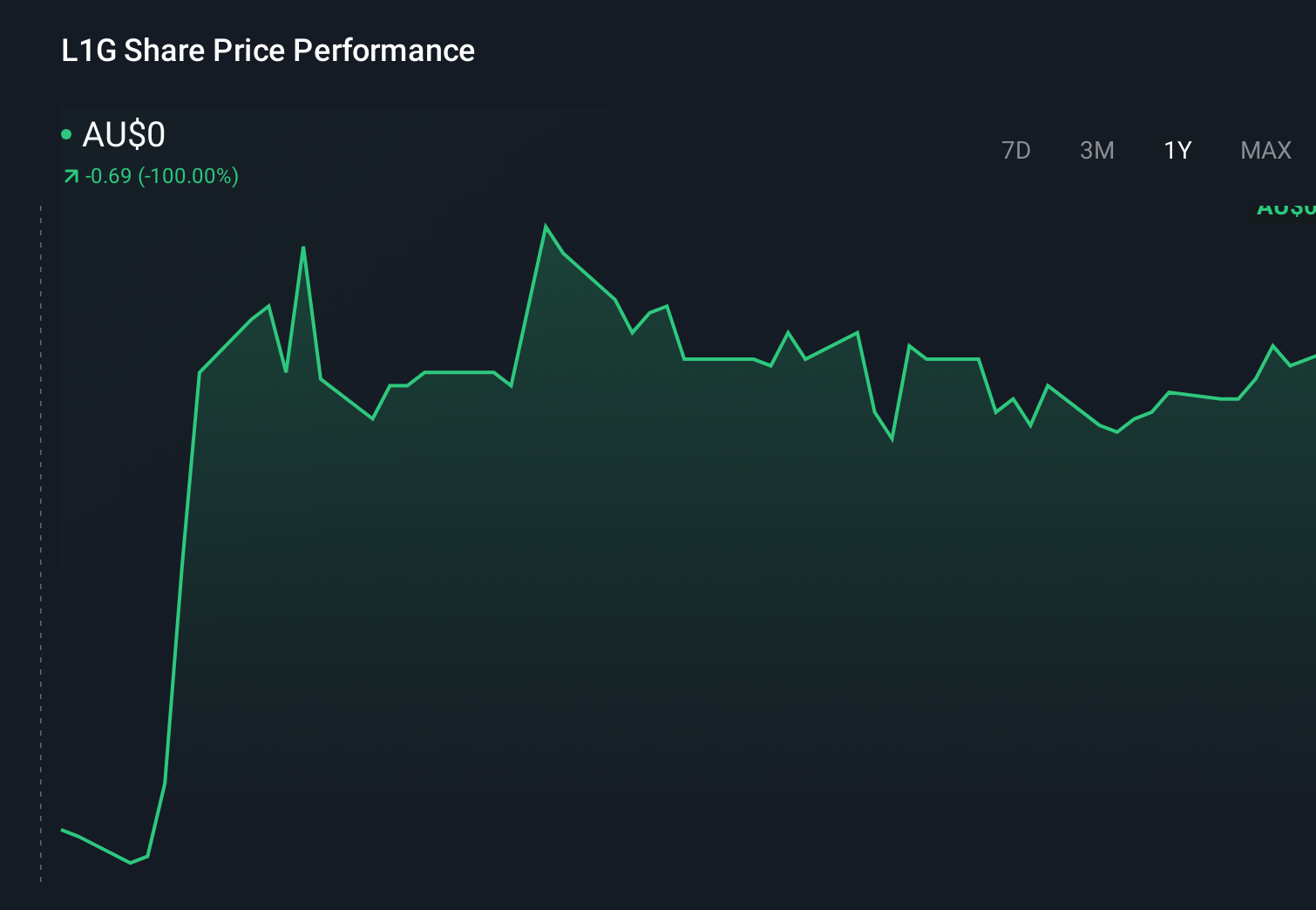
Task: Click the middle of the steep initial rise
Action: tap(181, 575)
